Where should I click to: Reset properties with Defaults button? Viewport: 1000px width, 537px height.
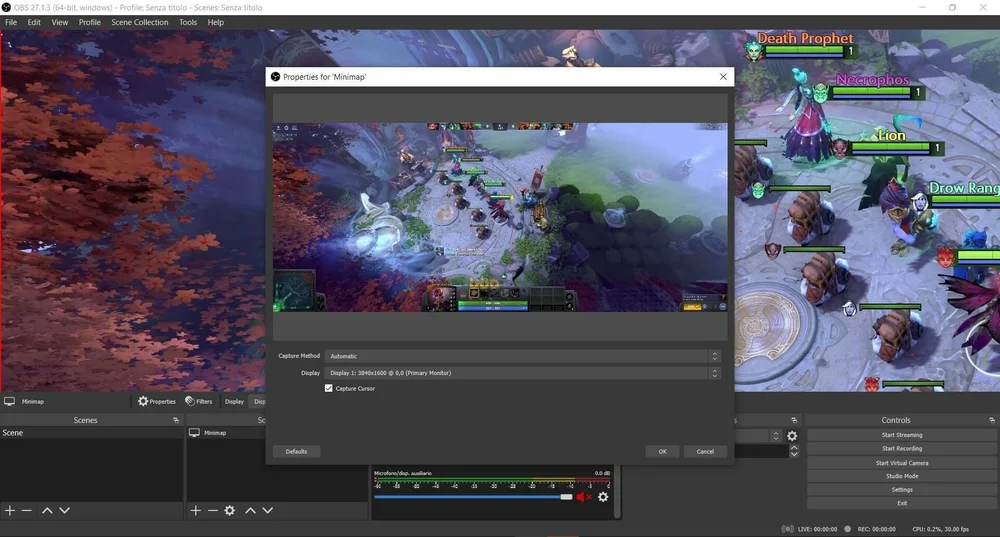297,452
